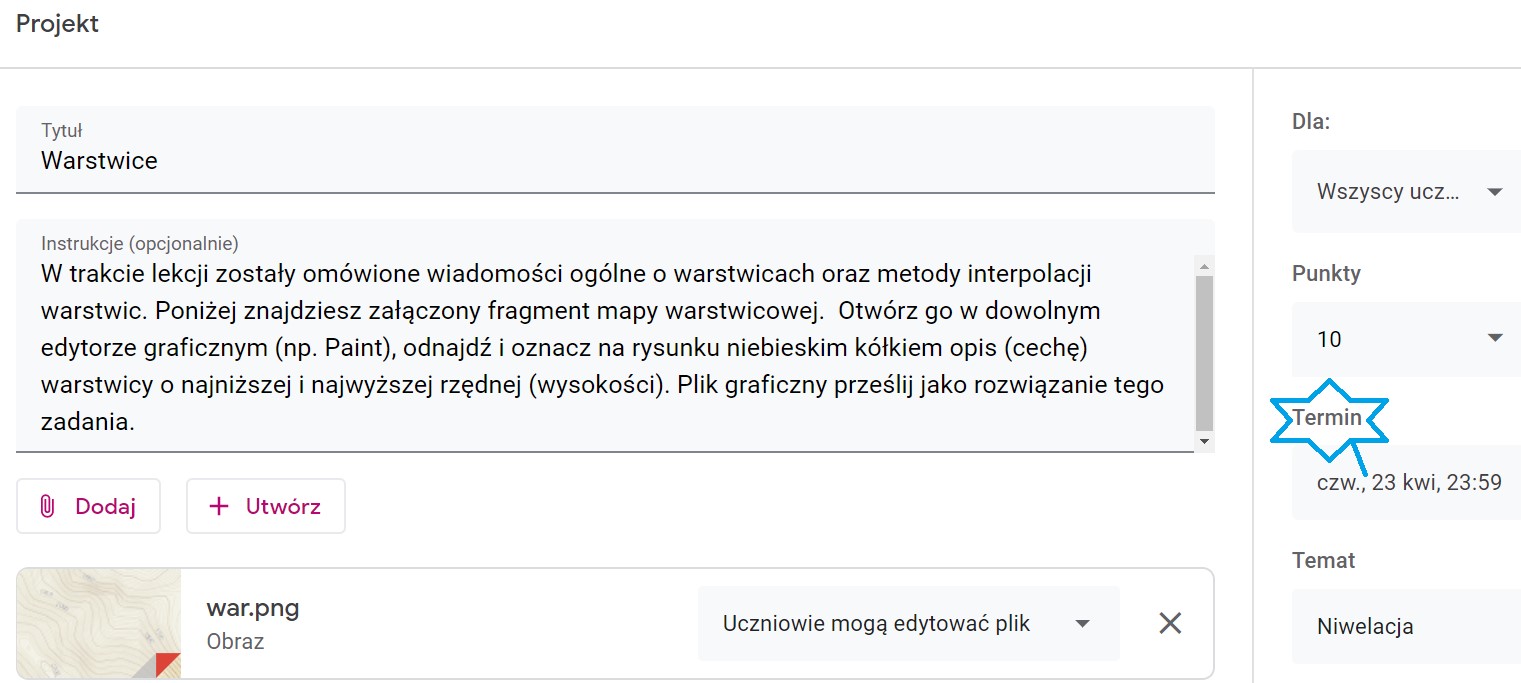
Task: Click the Termin label with star highlight
Action: (1327, 417)
